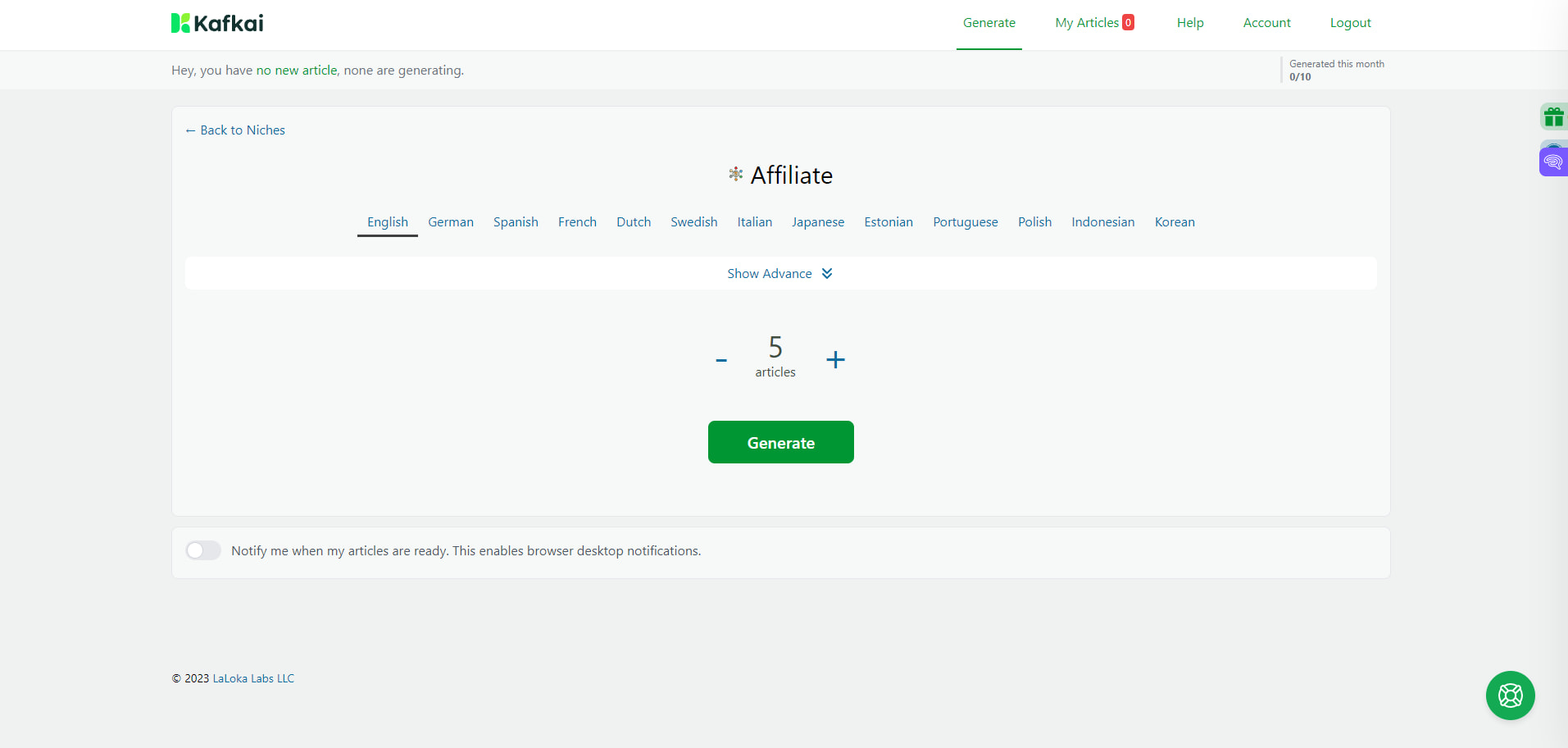The width and height of the screenshot is (1568, 748).
Task: Click the snowflake icon beside Affiliate heading
Action: [x=735, y=174]
